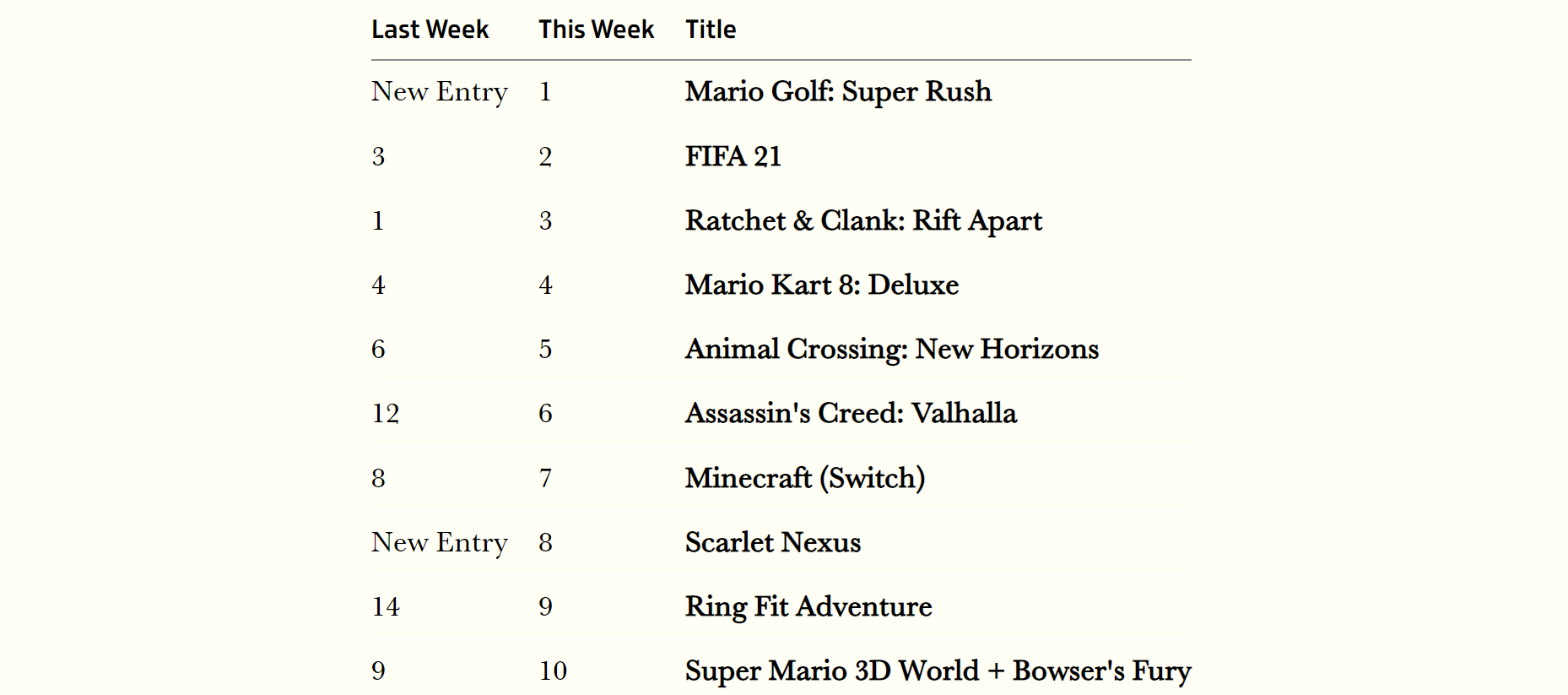Click Assassin's Creed: Valhalla title
This screenshot has width=1568, height=695.
[x=851, y=413]
